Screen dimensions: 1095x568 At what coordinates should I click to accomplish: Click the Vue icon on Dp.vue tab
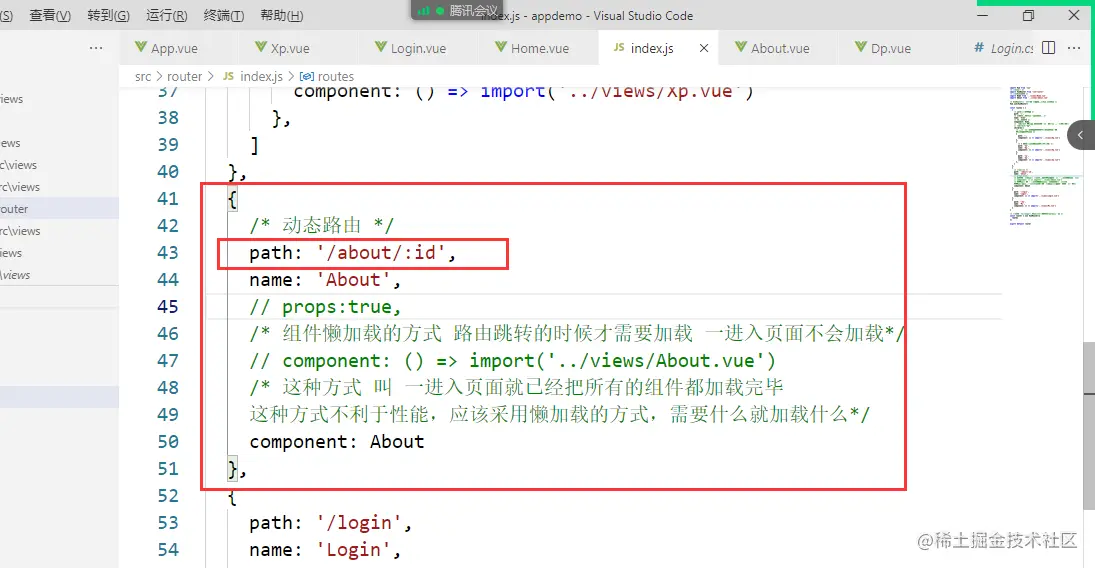click(861, 47)
